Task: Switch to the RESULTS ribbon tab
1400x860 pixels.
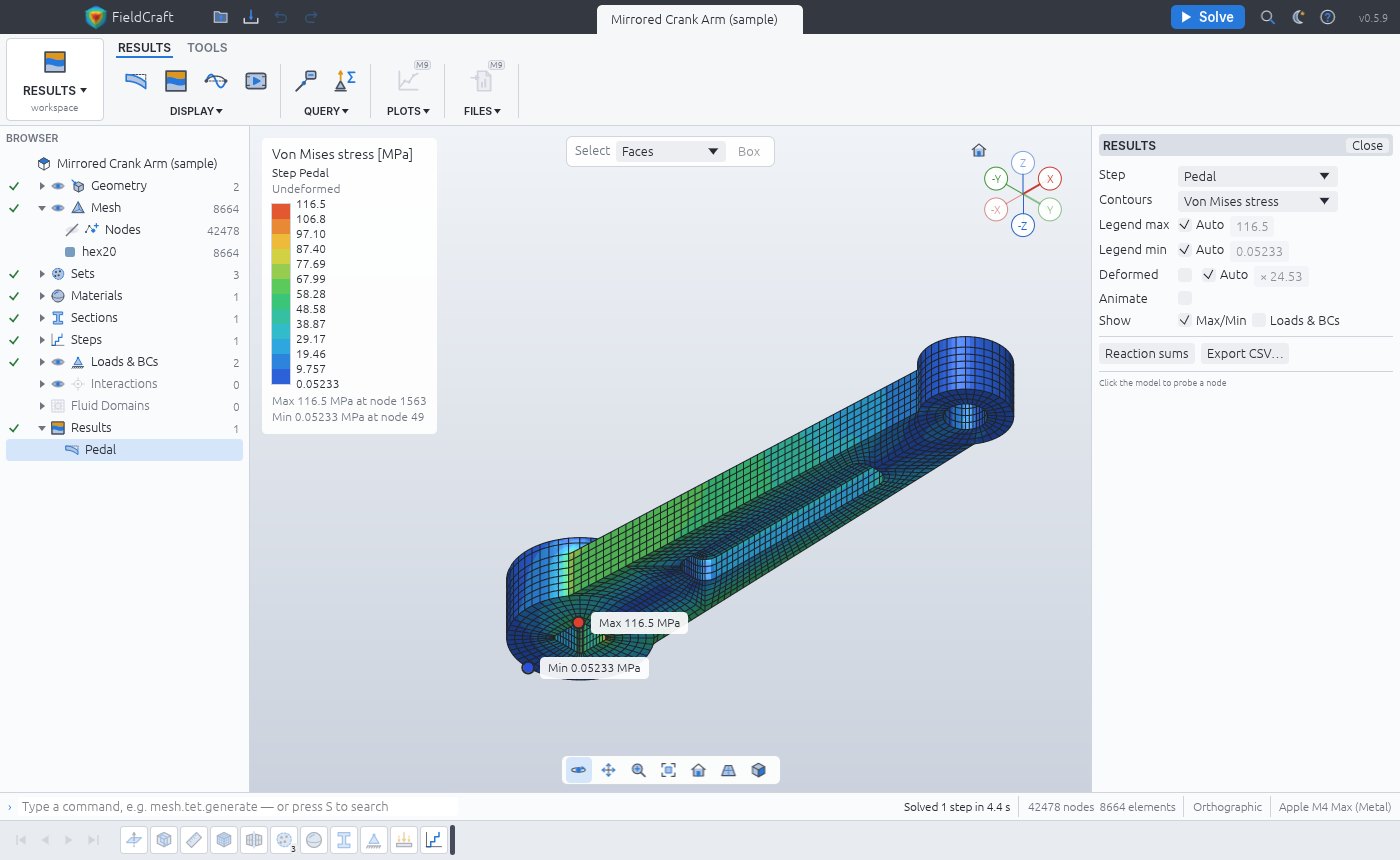Action: pyautogui.click(x=144, y=48)
